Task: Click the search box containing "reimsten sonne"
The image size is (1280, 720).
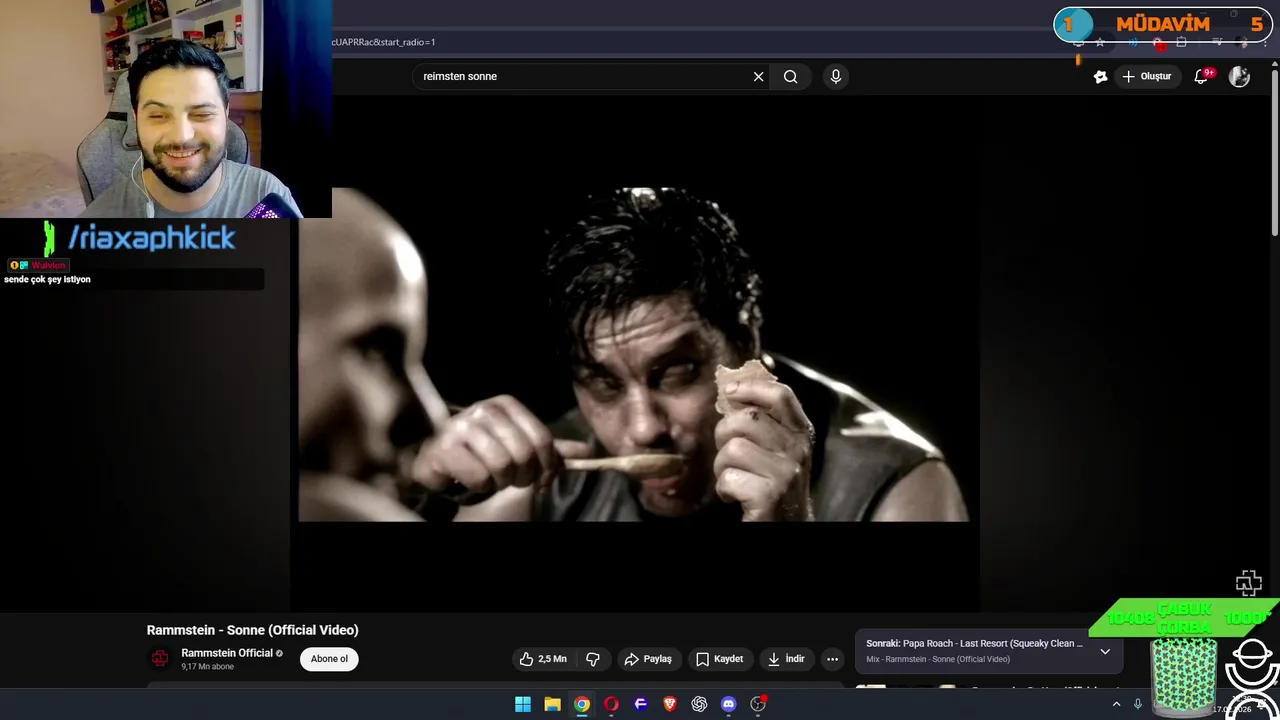Action: (590, 76)
